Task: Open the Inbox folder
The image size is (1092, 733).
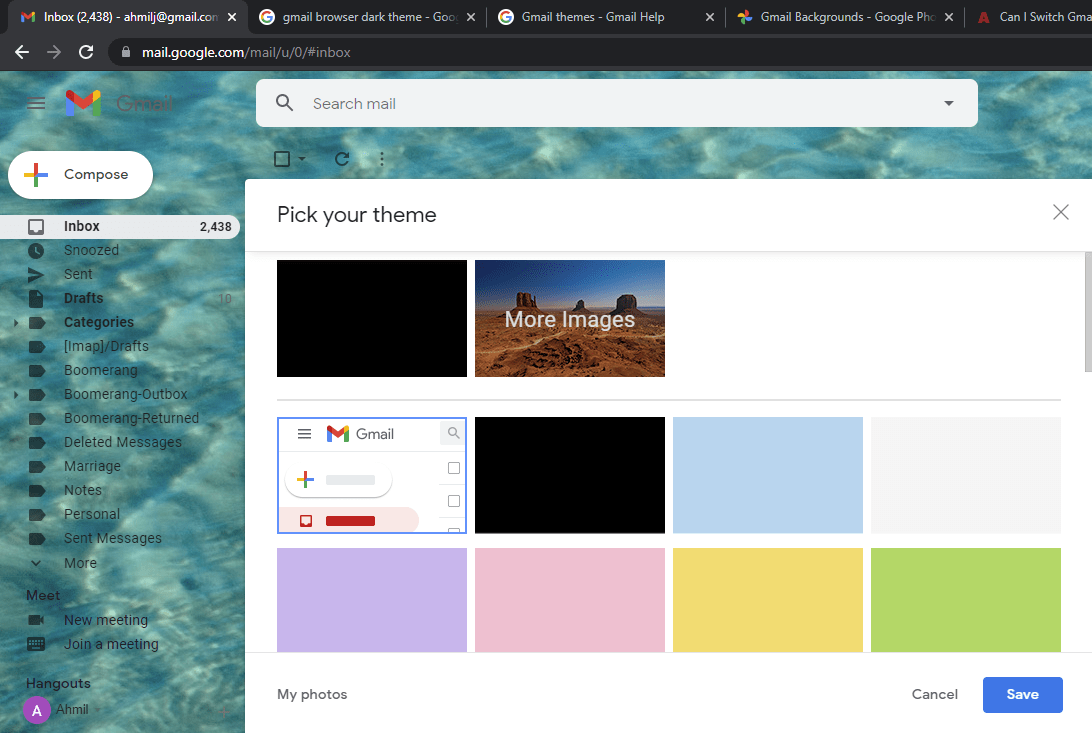Action: (120, 226)
